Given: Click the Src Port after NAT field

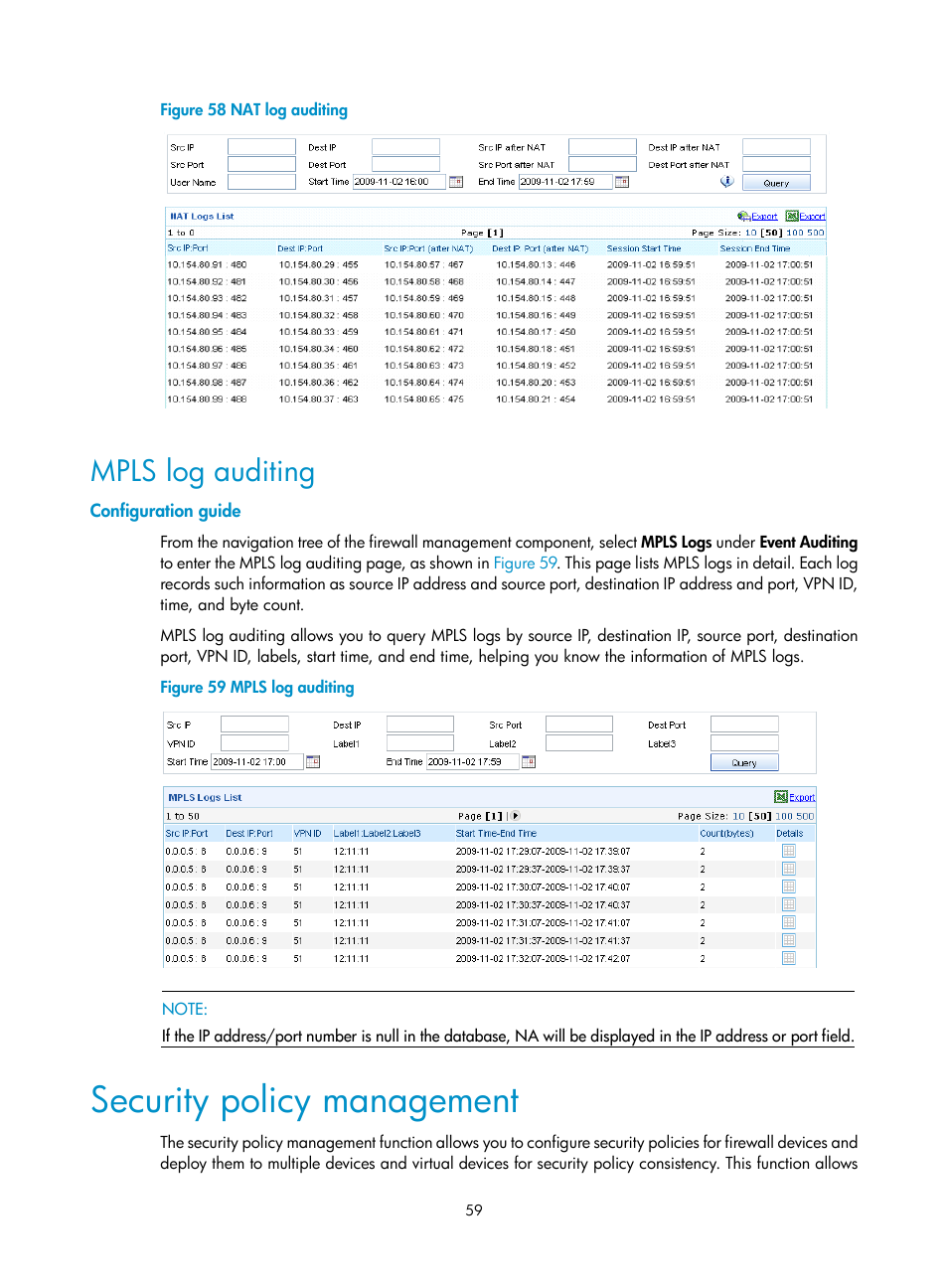Looking at the screenshot, I should [602, 165].
